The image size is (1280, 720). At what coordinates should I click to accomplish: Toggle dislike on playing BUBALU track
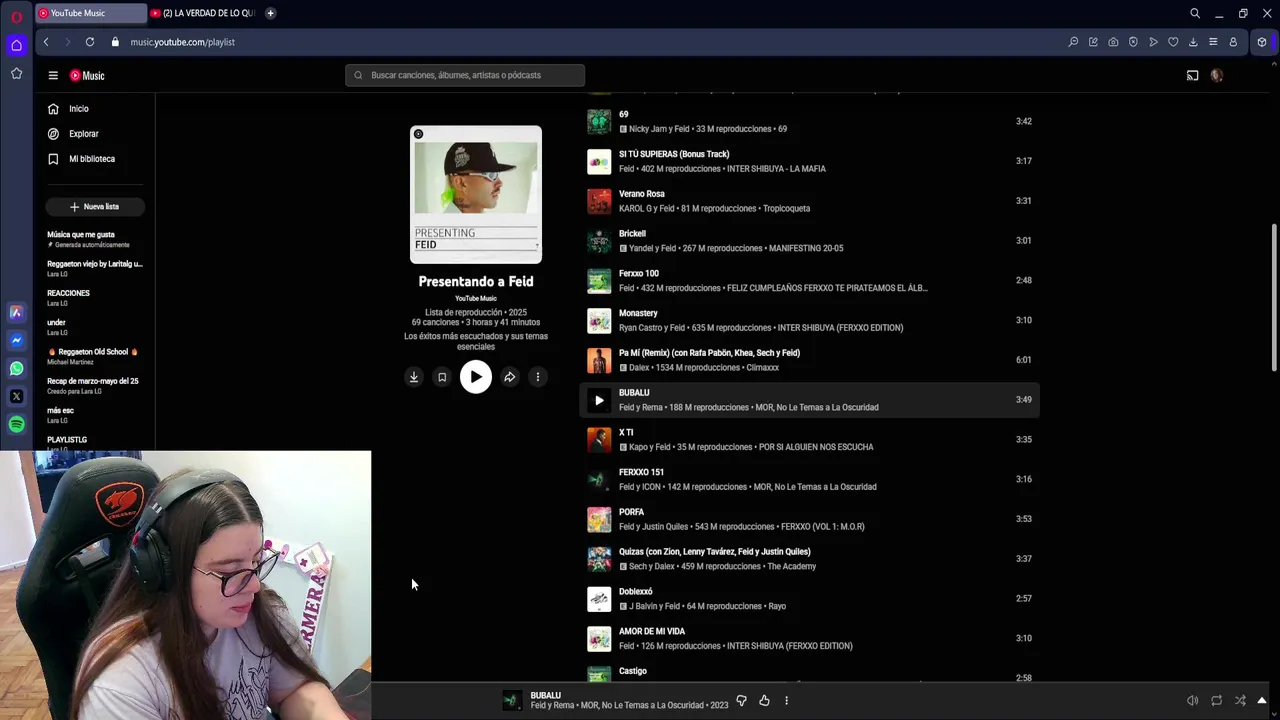[741, 701]
